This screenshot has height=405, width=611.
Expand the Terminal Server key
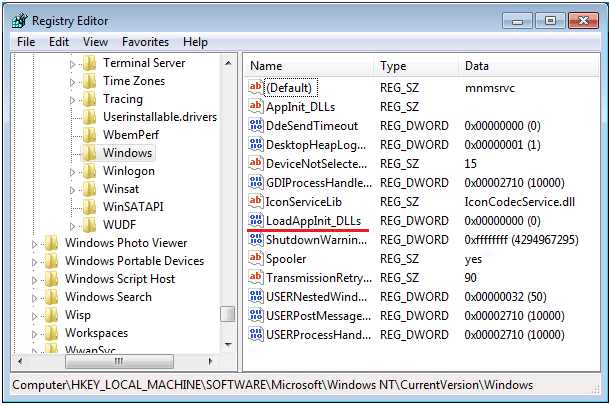[x=72, y=64]
